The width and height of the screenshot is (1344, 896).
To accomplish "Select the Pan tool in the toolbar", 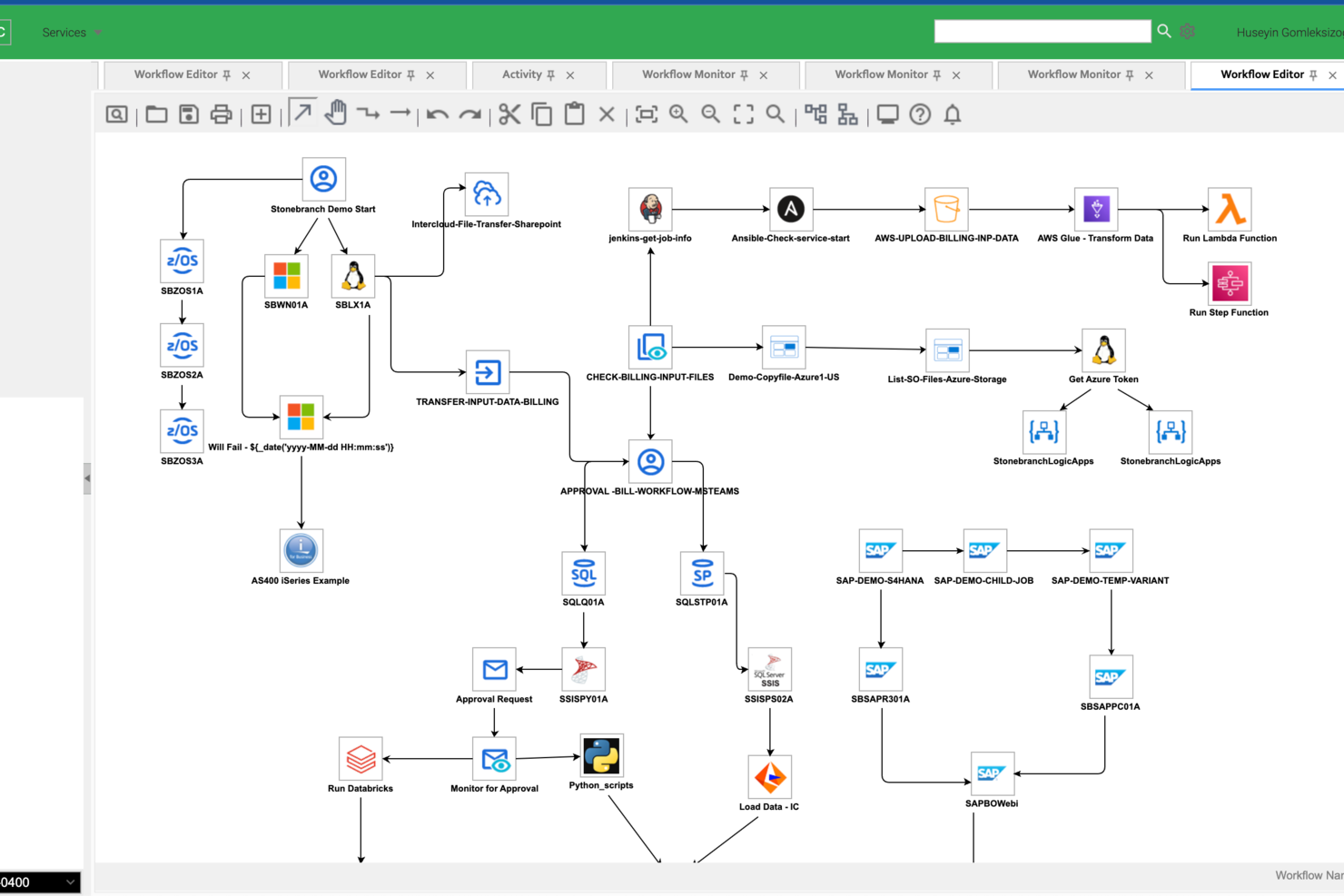I will pyautogui.click(x=335, y=114).
